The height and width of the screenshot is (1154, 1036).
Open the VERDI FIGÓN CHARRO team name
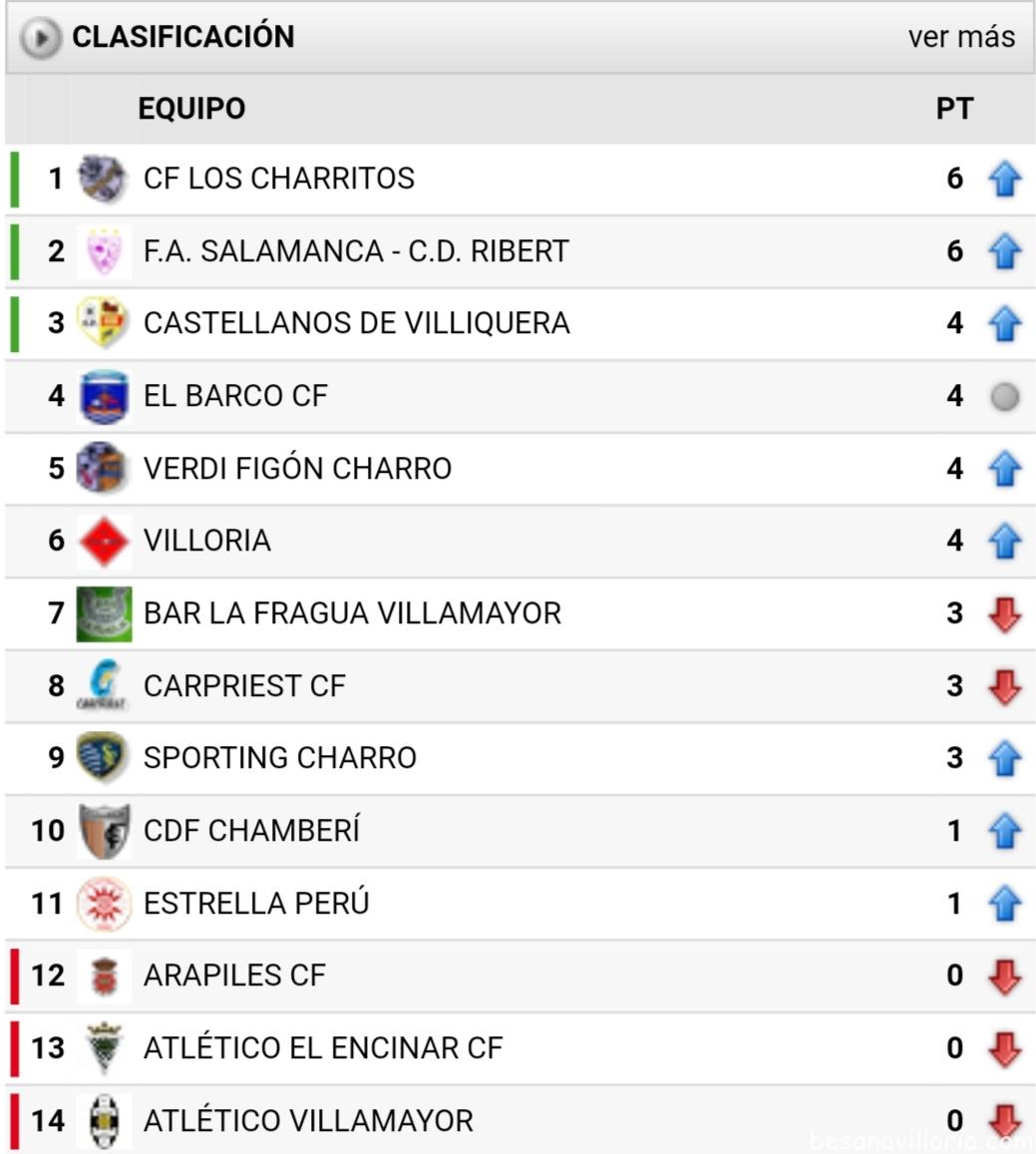(x=297, y=468)
